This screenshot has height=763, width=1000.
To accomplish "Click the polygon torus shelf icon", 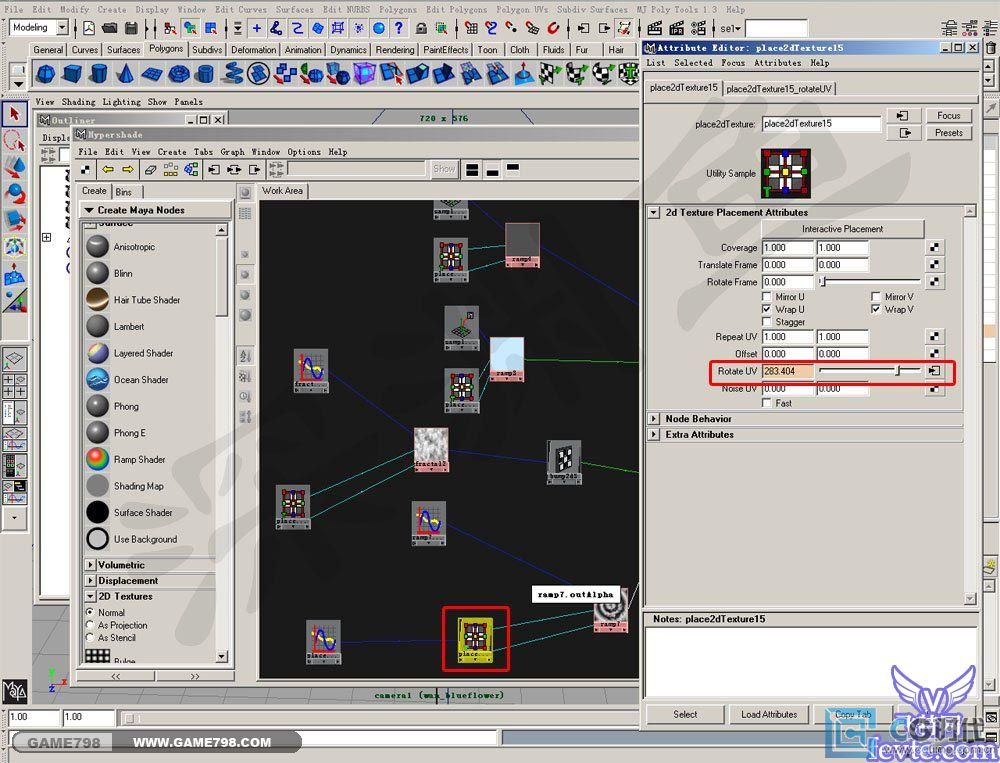I will point(179,74).
